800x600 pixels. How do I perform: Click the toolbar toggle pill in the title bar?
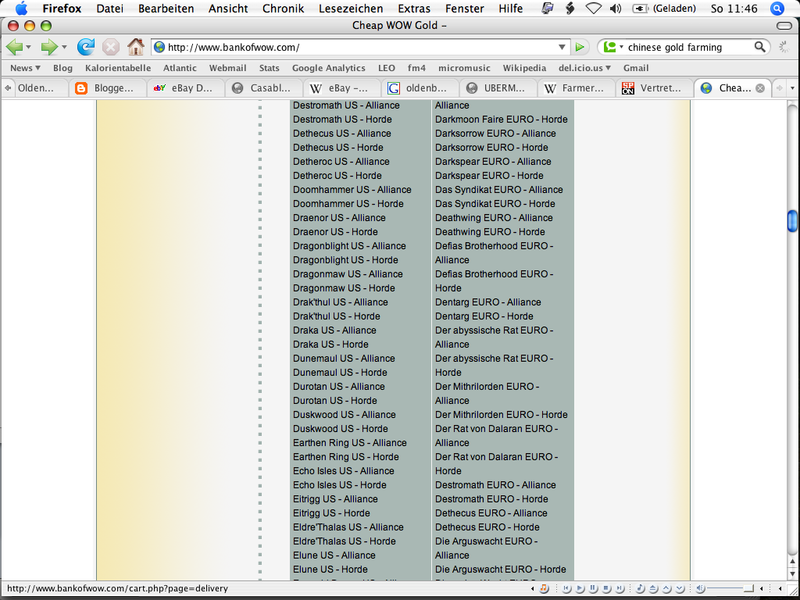click(x=784, y=26)
